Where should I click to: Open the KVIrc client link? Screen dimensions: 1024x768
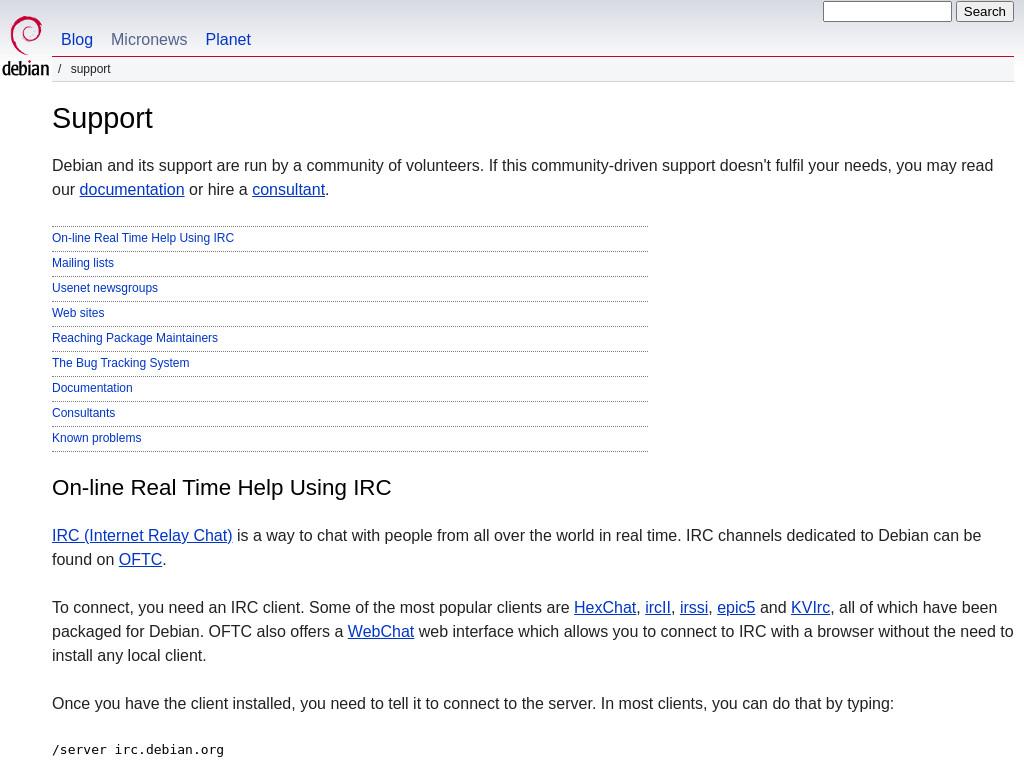pyautogui.click(x=810, y=607)
